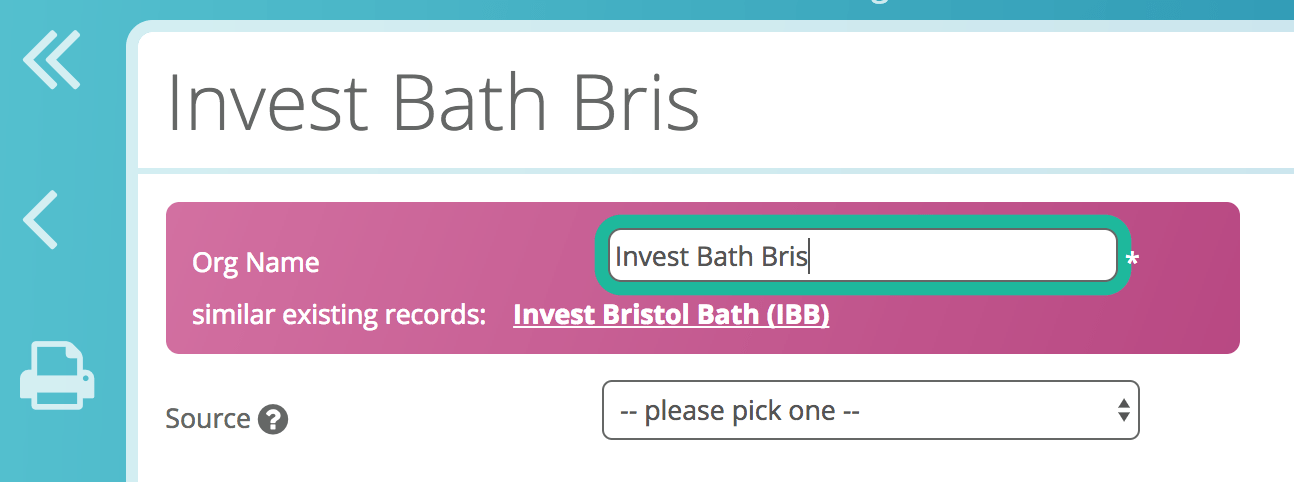Click the up-down arrows on the Source dropdown

(1124, 410)
